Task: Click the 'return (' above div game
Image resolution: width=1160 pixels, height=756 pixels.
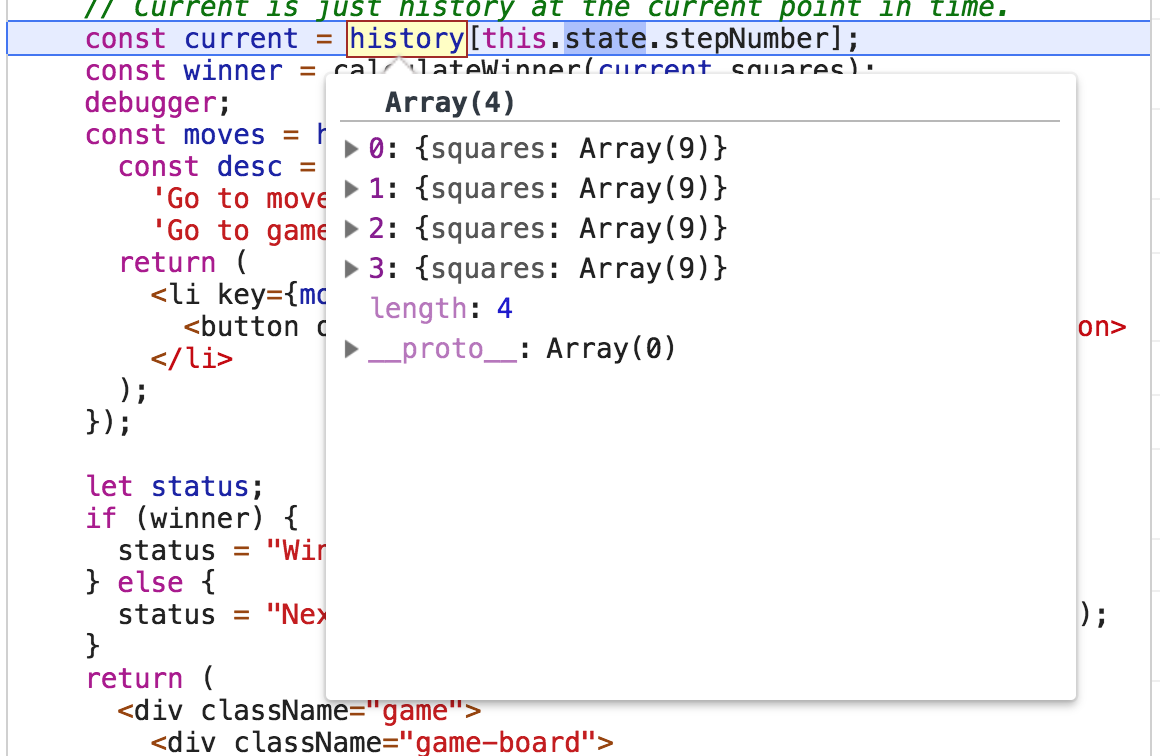Action: [150, 678]
